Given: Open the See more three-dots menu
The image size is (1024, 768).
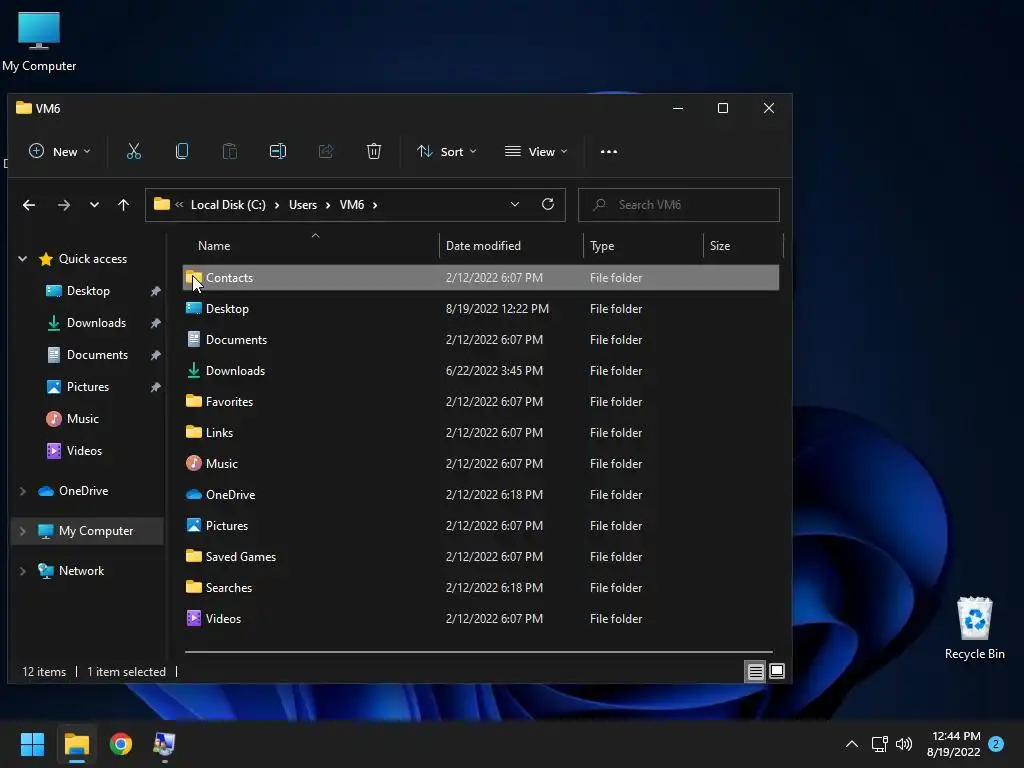Looking at the screenshot, I should point(609,152).
